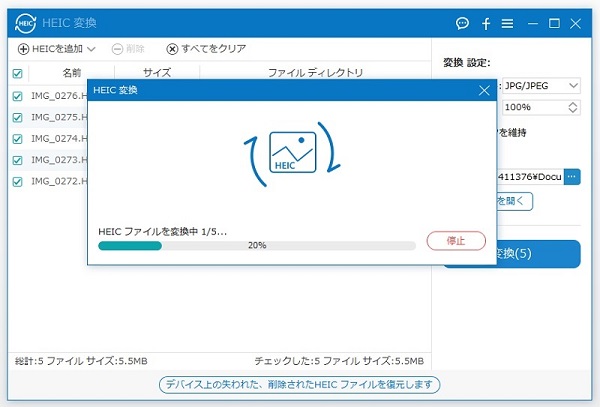Select the IMG_0272 file row

[x=49, y=181]
